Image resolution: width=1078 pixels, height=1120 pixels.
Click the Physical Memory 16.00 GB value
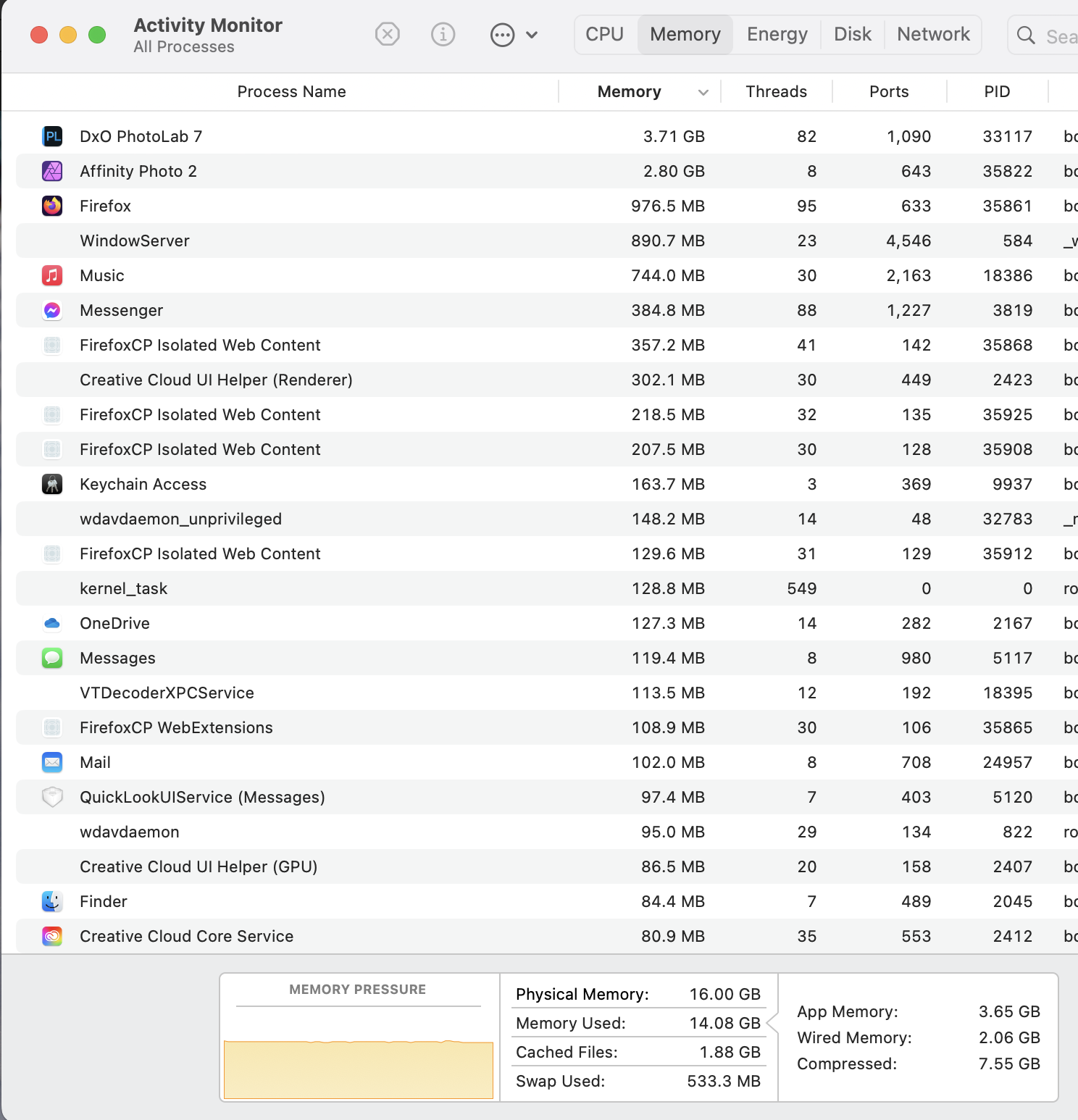724,994
